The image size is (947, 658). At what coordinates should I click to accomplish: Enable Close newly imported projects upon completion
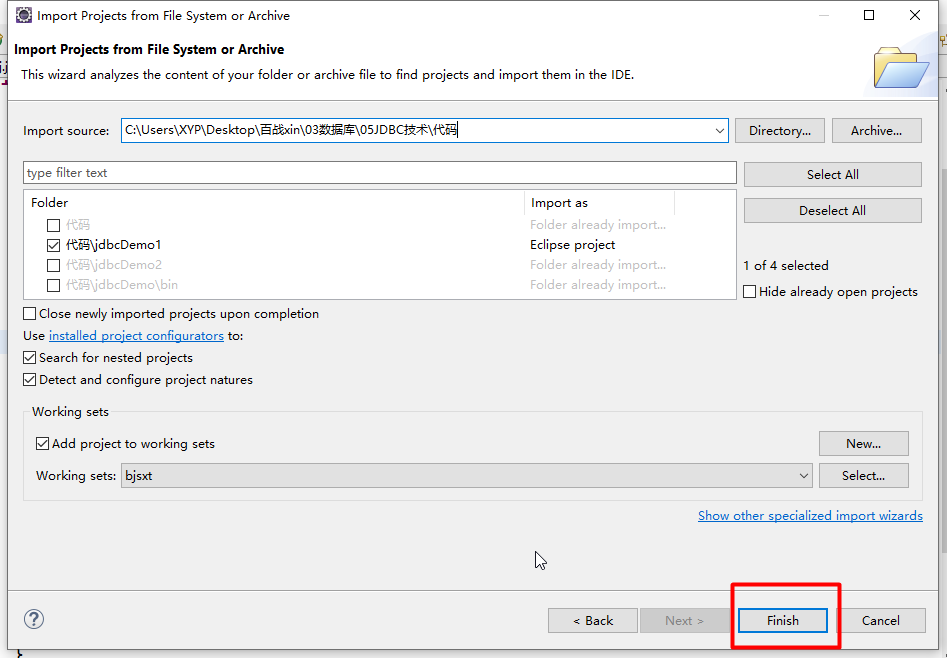click(29, 314)
